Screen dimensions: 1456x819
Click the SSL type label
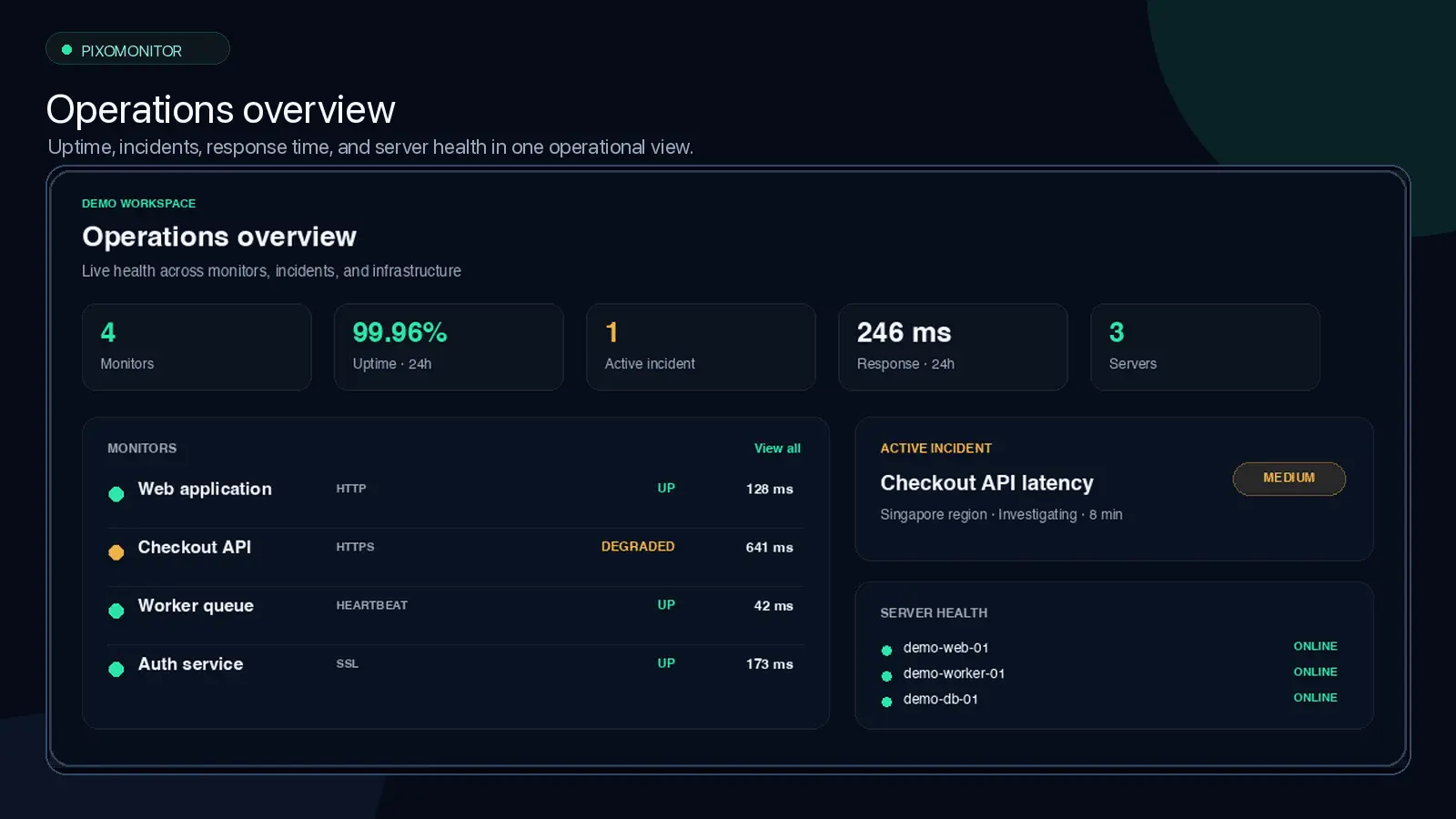pos(347,664)
